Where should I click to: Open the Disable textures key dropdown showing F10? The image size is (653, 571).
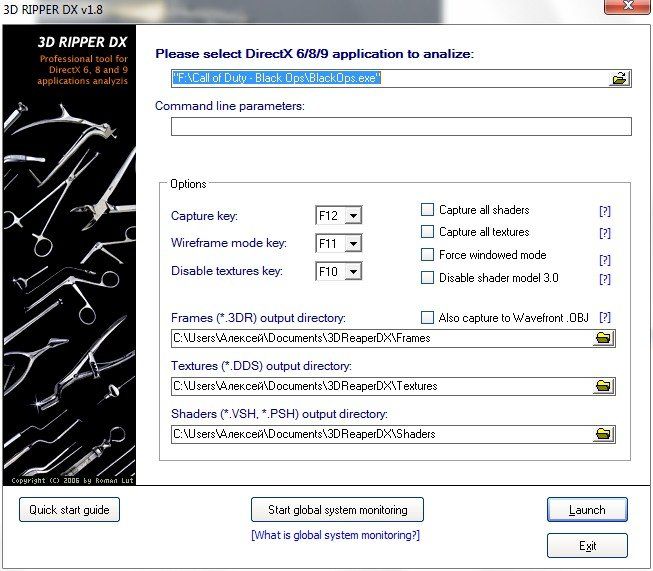(354, 272)
